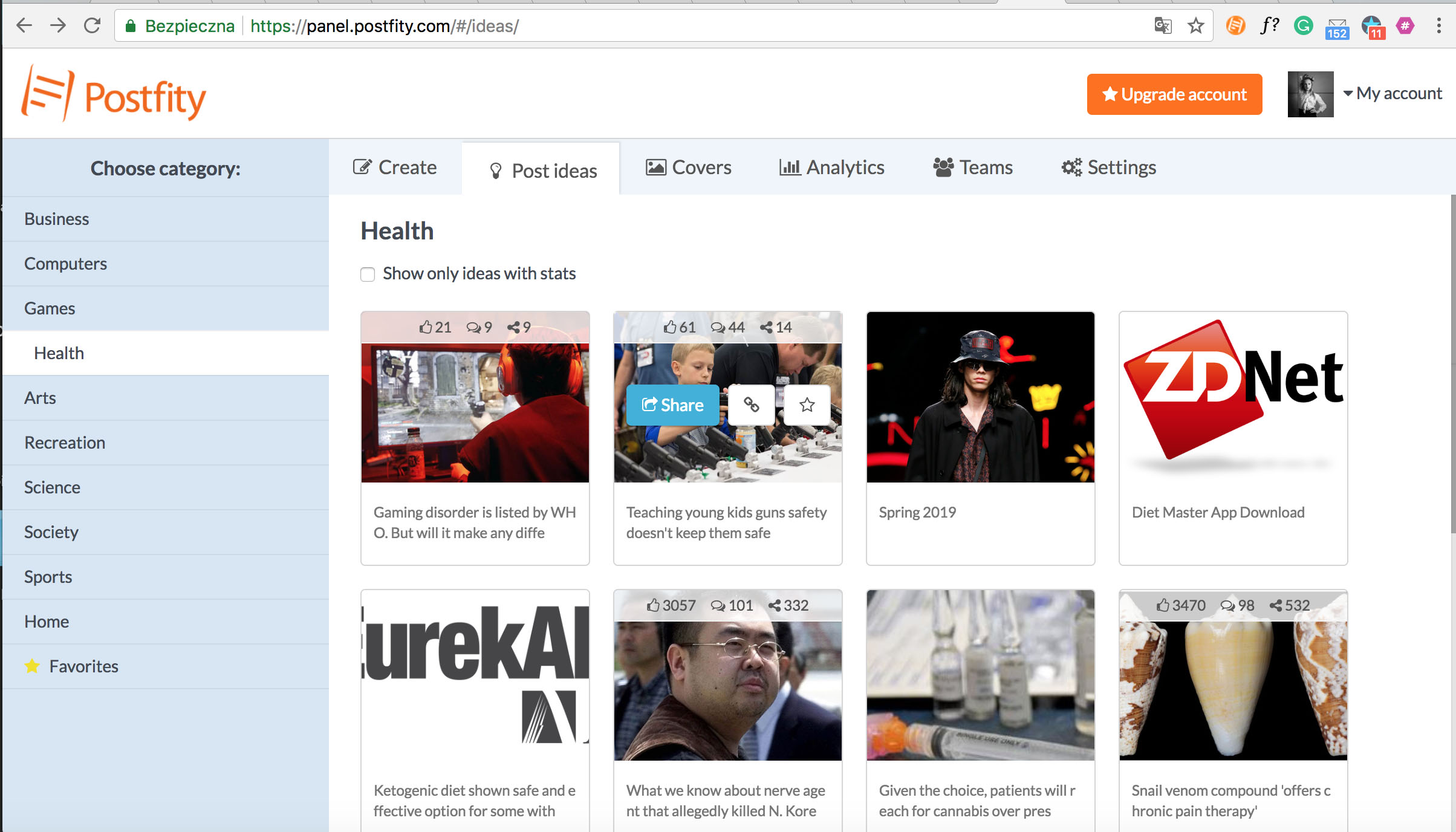Screen dimensions: 1456x832
Task: Reload the page with the refresh icon
Action: [x=92, y=25]
